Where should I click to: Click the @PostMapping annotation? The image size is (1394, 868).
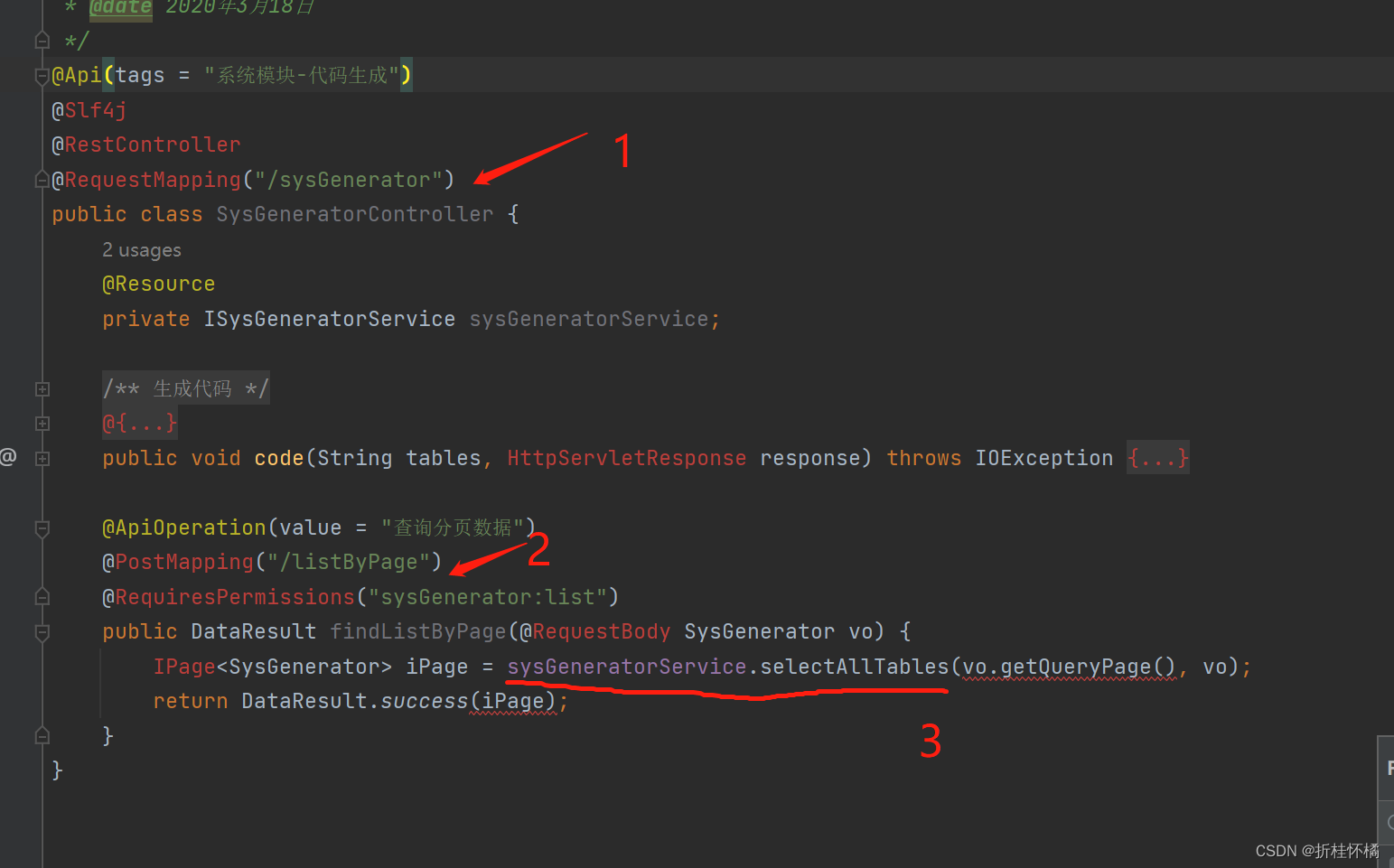(x=178, y=562)
